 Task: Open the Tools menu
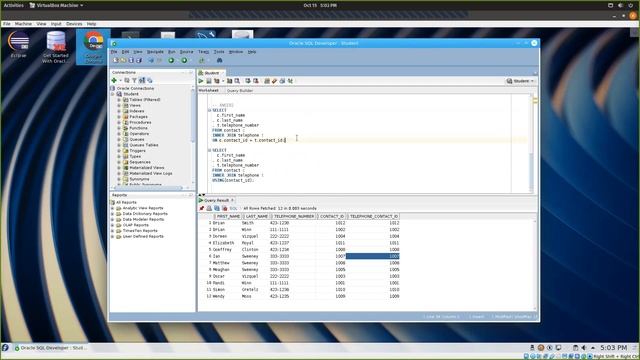point(219,52)
